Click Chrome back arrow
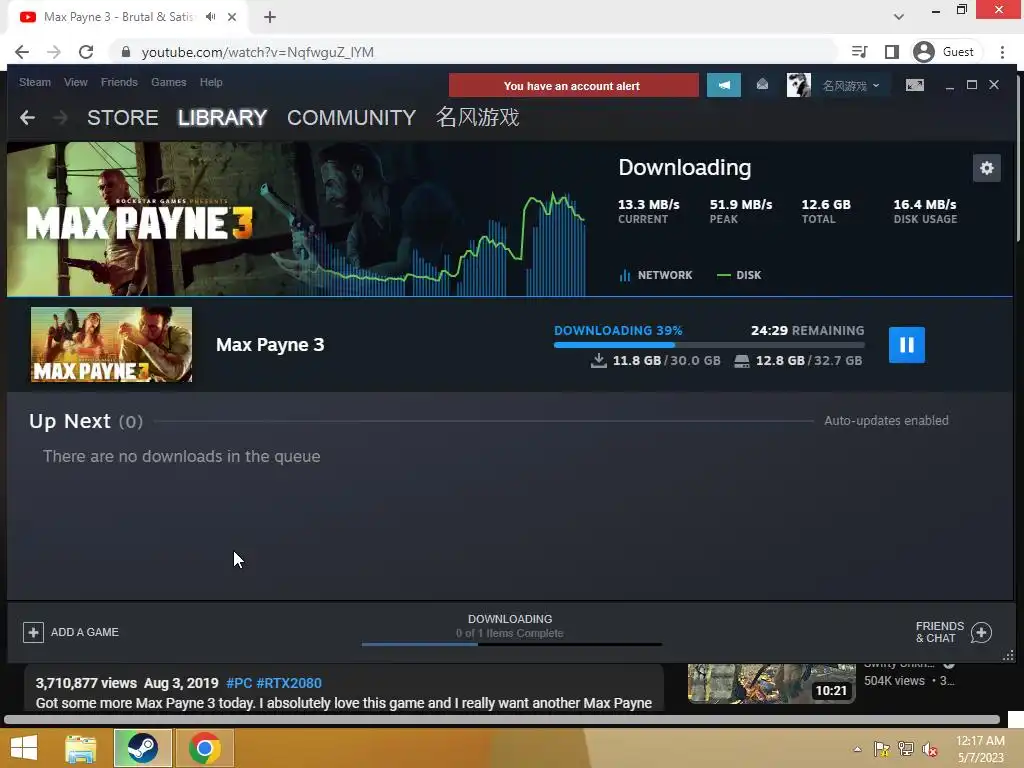The width and height of the screenshot is (1024, 768). tap(22, 52)
